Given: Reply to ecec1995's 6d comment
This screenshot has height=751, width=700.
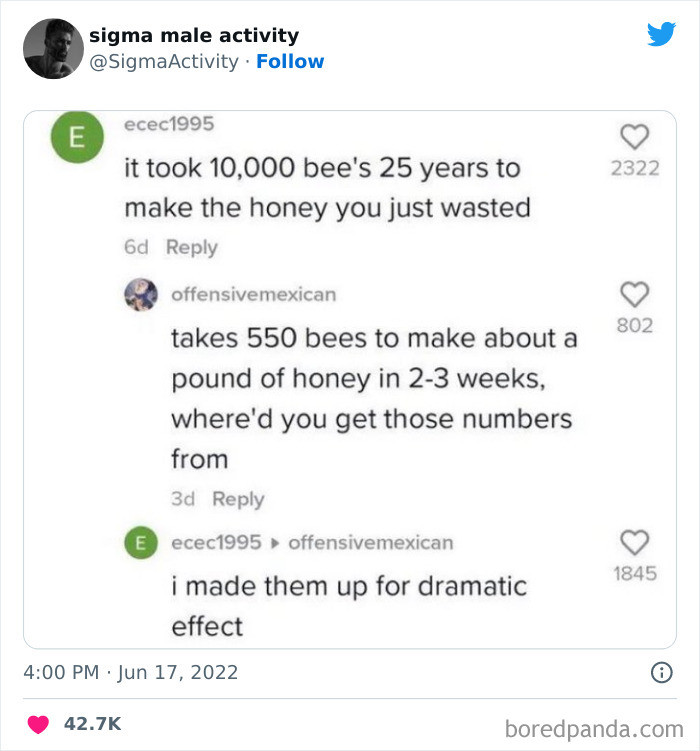Looking at the screenshot, I should point(192,247).
